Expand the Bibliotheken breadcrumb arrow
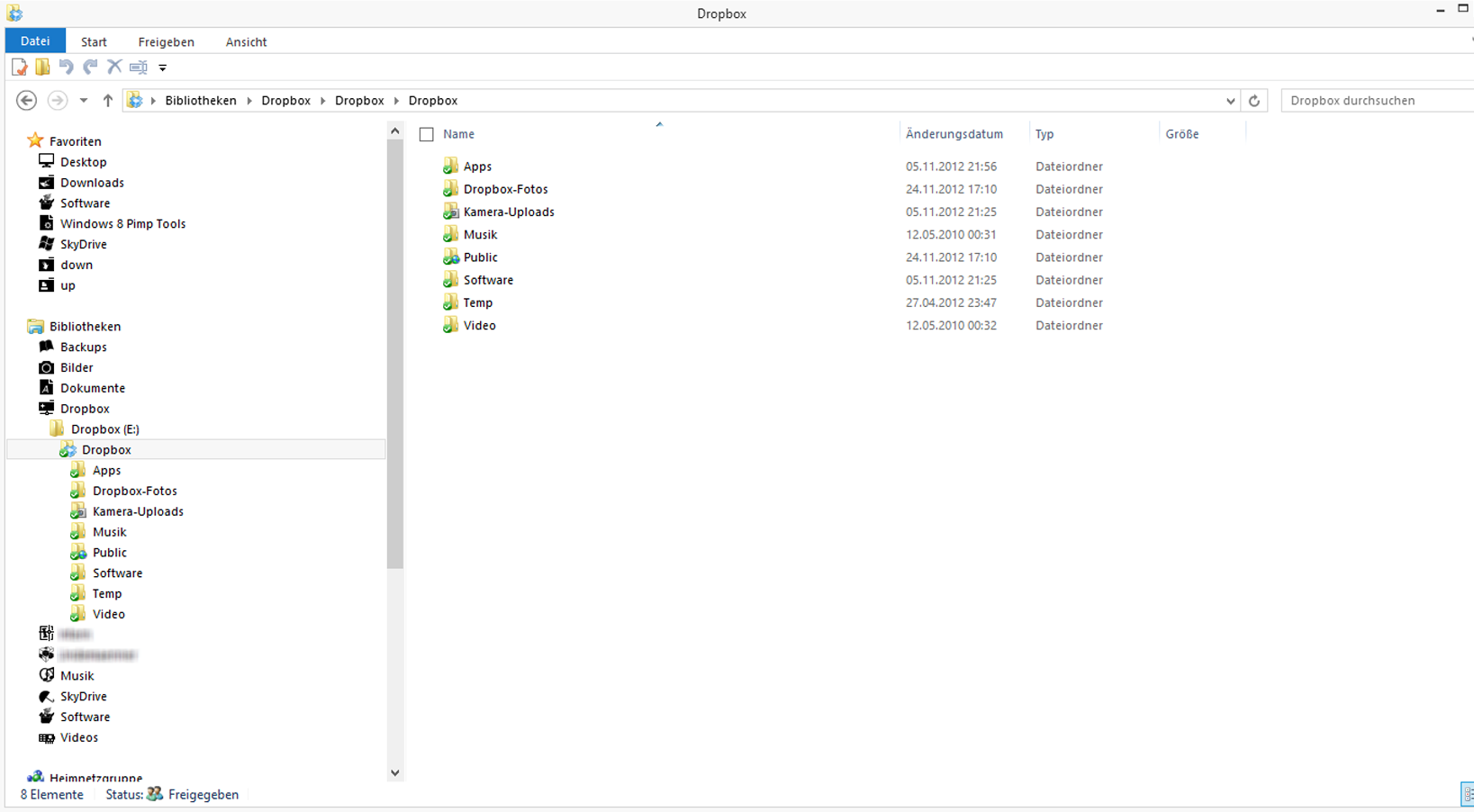1474x812 pixels. tap(249, 101)
